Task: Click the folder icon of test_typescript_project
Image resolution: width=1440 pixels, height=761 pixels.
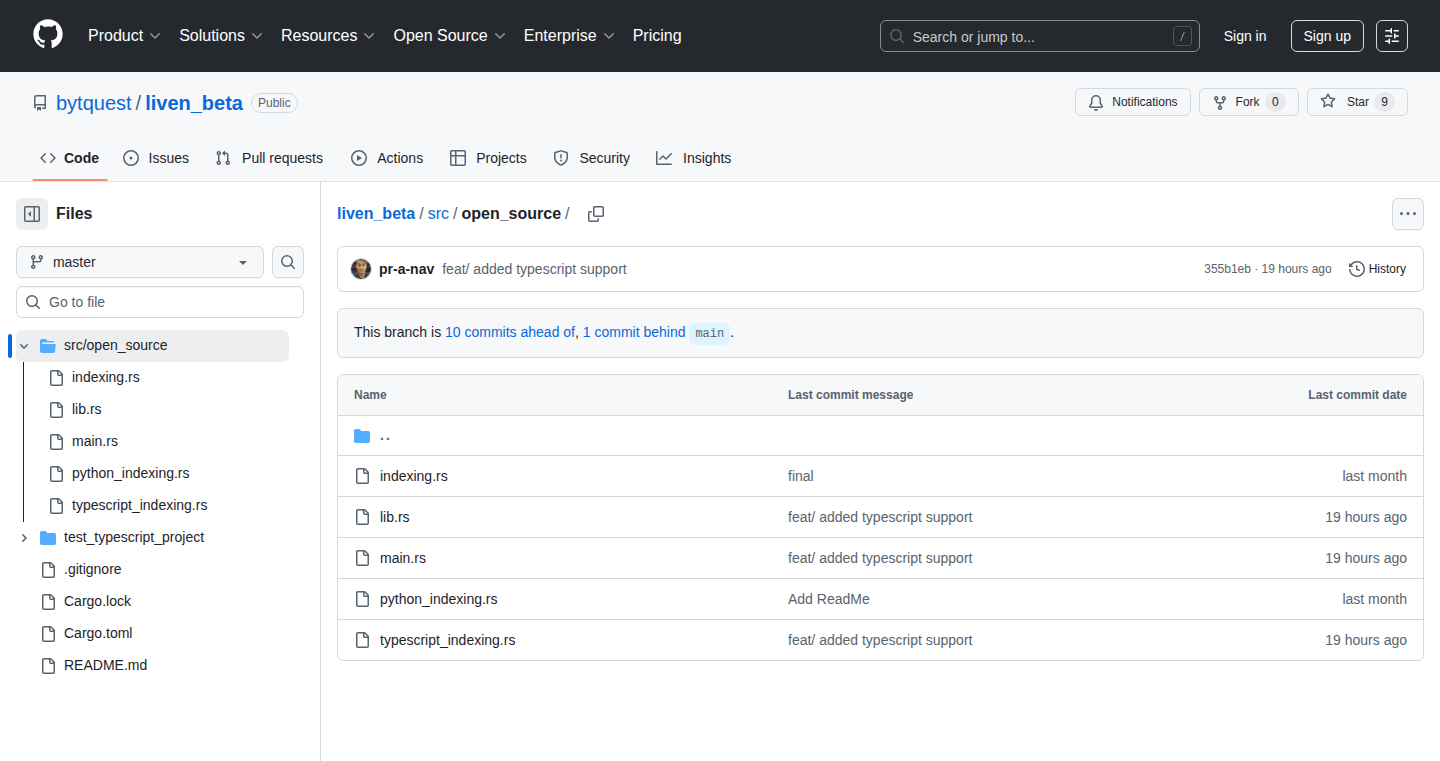Action: tap(48, 537)
